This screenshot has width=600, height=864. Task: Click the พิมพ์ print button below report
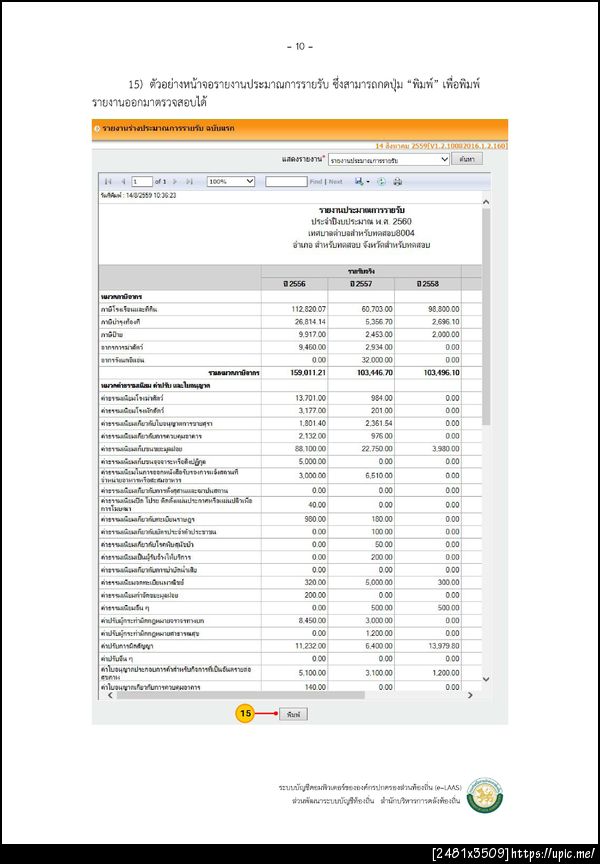[293, 714]
